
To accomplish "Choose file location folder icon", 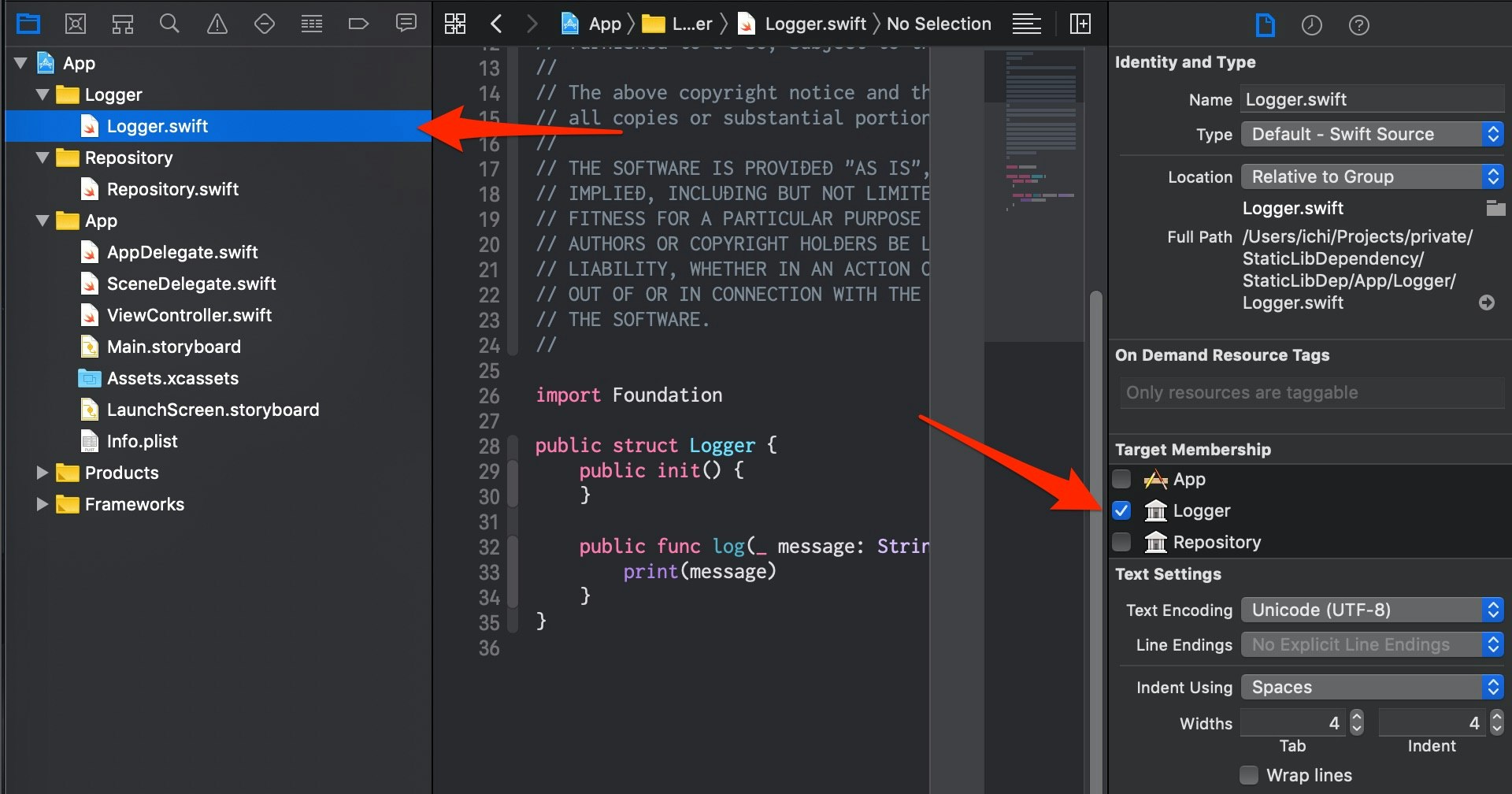I will point(1495,208).
